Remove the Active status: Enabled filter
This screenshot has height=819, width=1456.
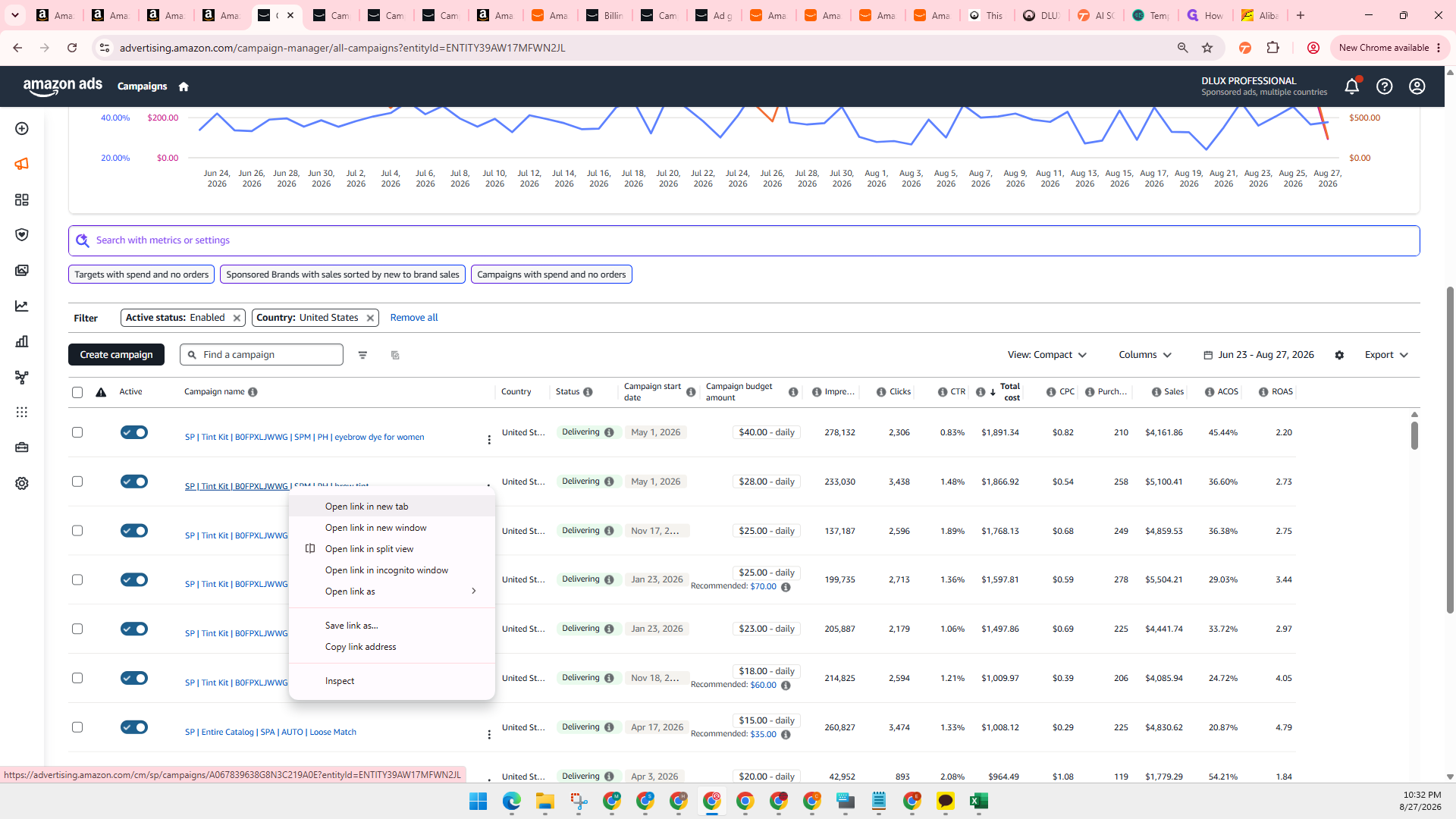pos(237,318)
